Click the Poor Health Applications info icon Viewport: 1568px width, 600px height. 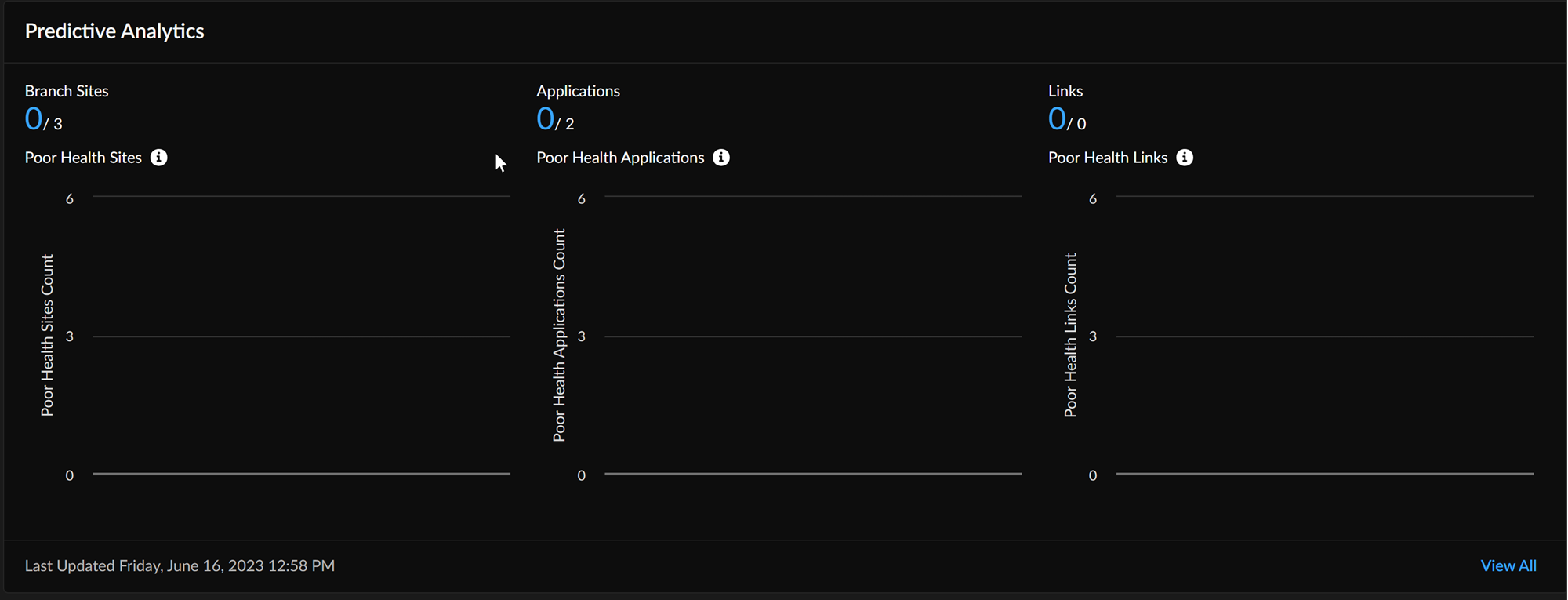point(721,158)
